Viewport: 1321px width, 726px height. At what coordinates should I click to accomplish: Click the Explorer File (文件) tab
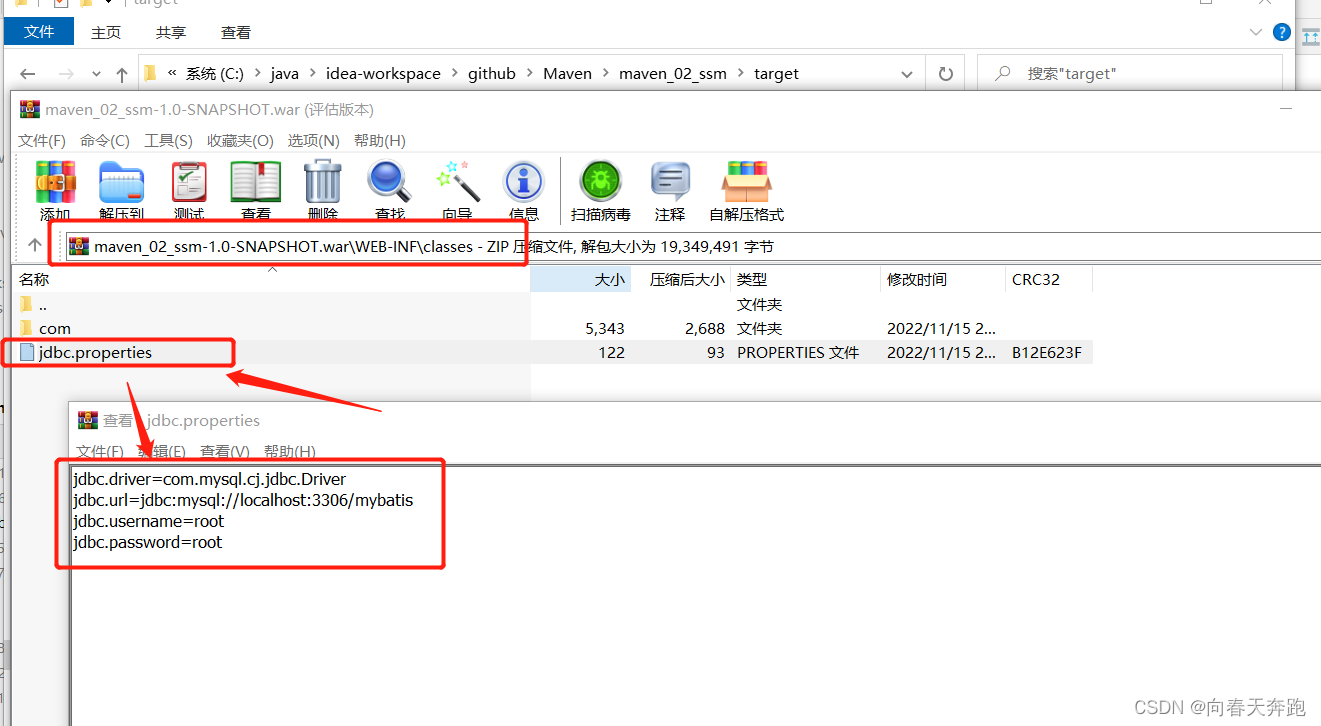[x=39, y=32]
